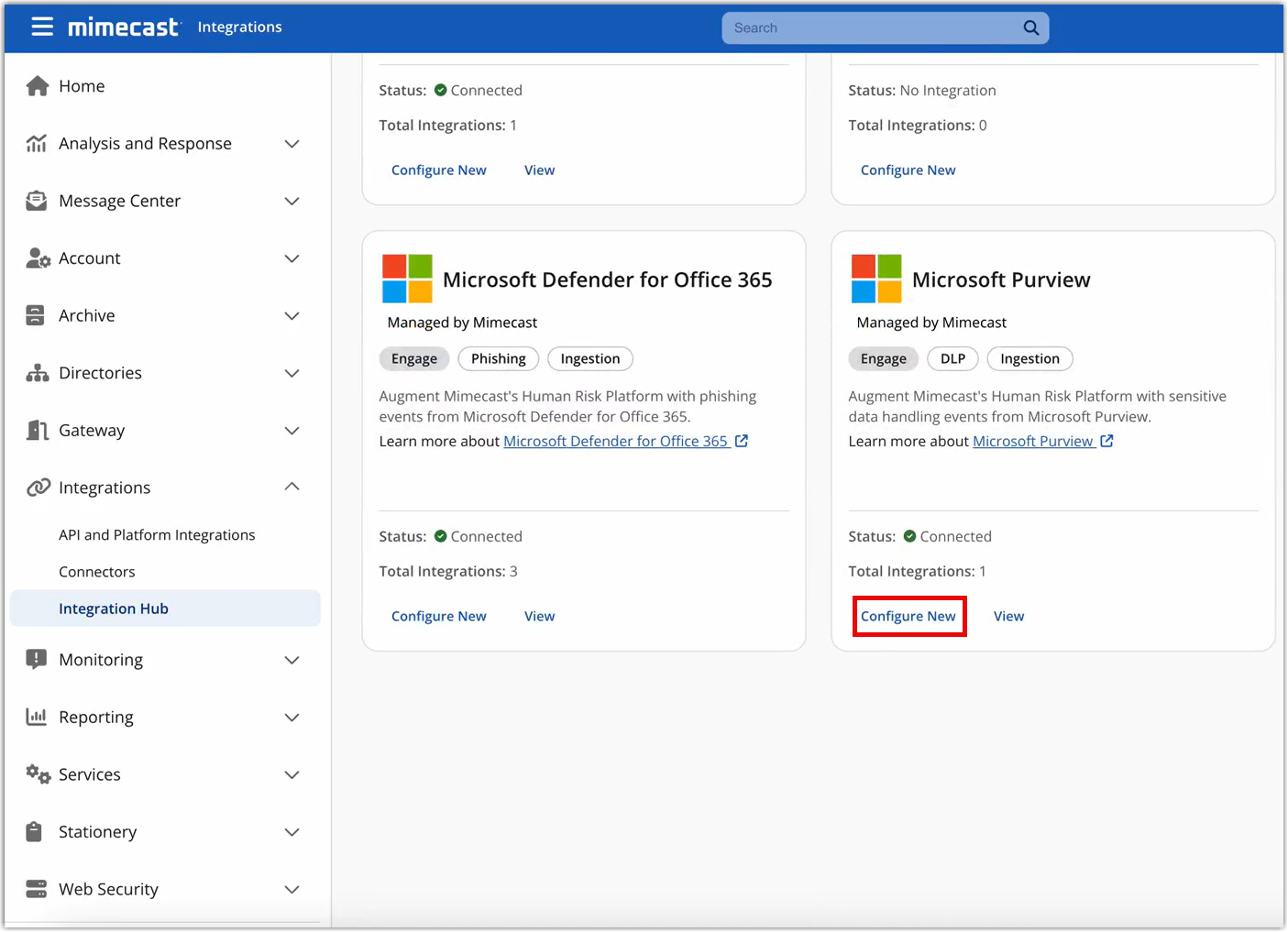Click the Monitoring alert icon

tap(37, 659)
